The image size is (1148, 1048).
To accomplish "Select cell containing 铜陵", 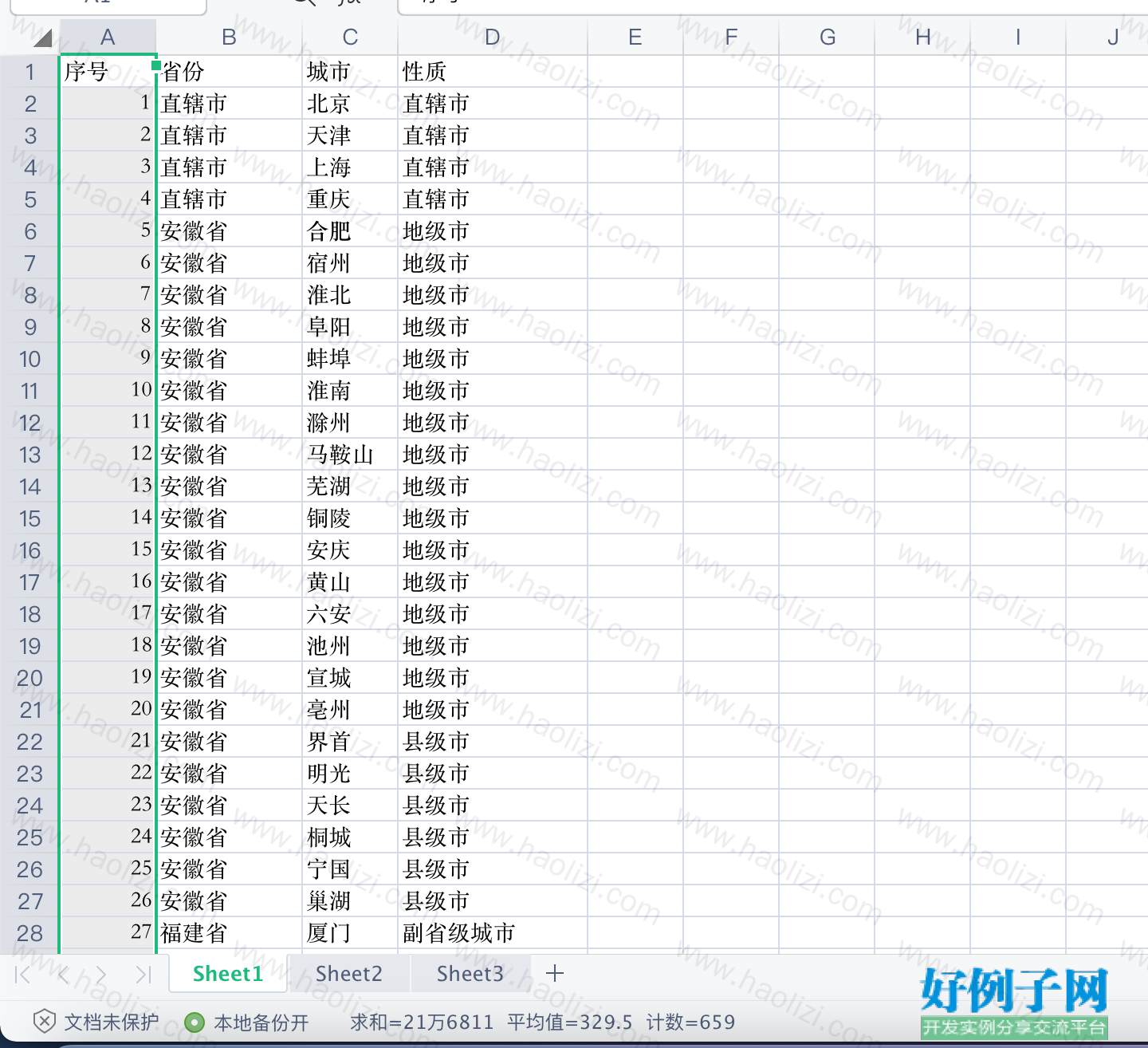I will 350,518.
